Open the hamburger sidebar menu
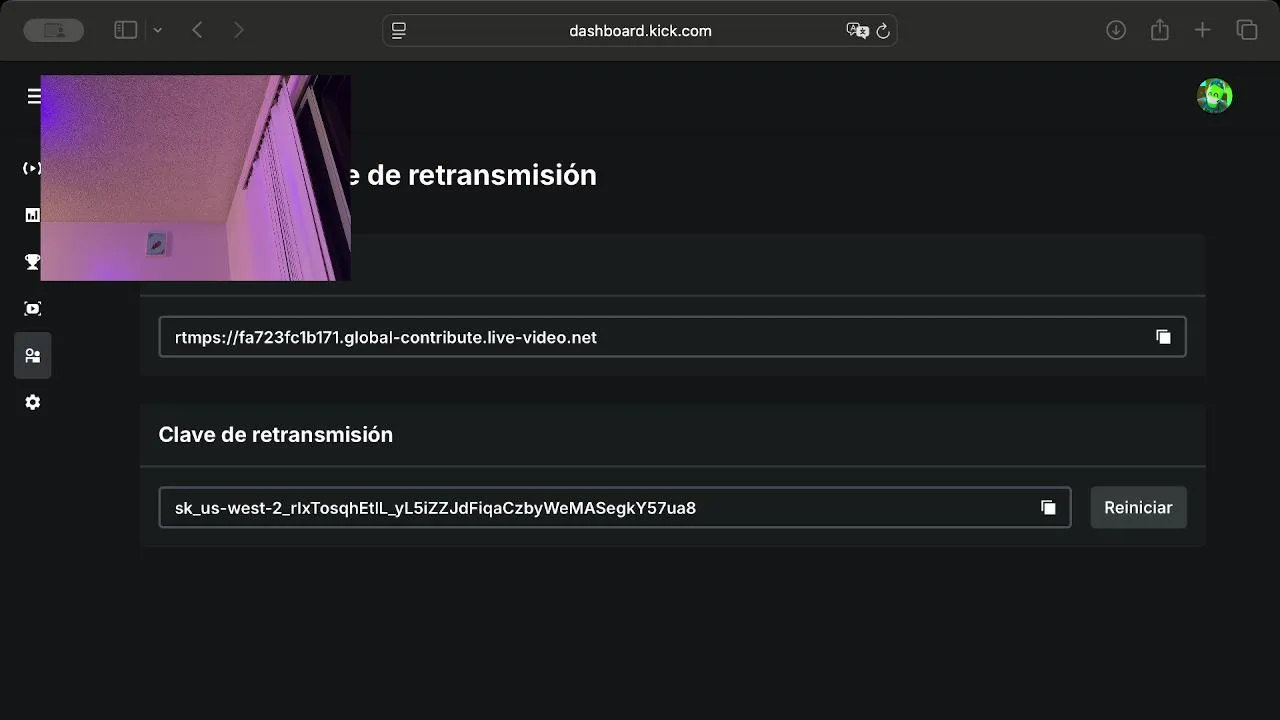1280x720 pixels. 34,96
